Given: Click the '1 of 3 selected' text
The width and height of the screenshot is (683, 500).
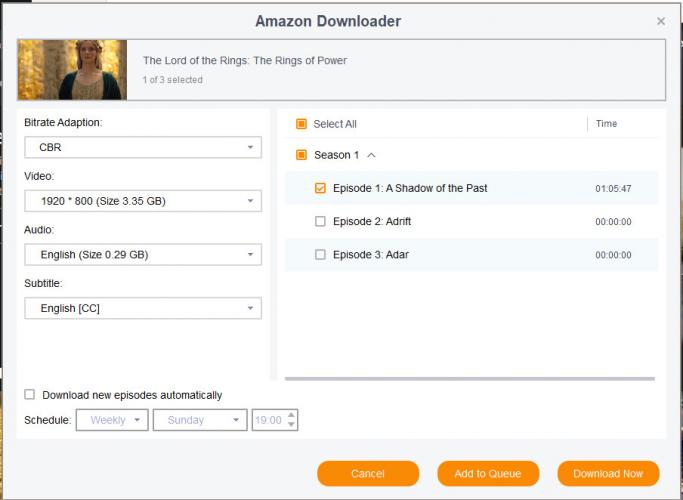Looking at the screenshot, I should tap(172, 80).
